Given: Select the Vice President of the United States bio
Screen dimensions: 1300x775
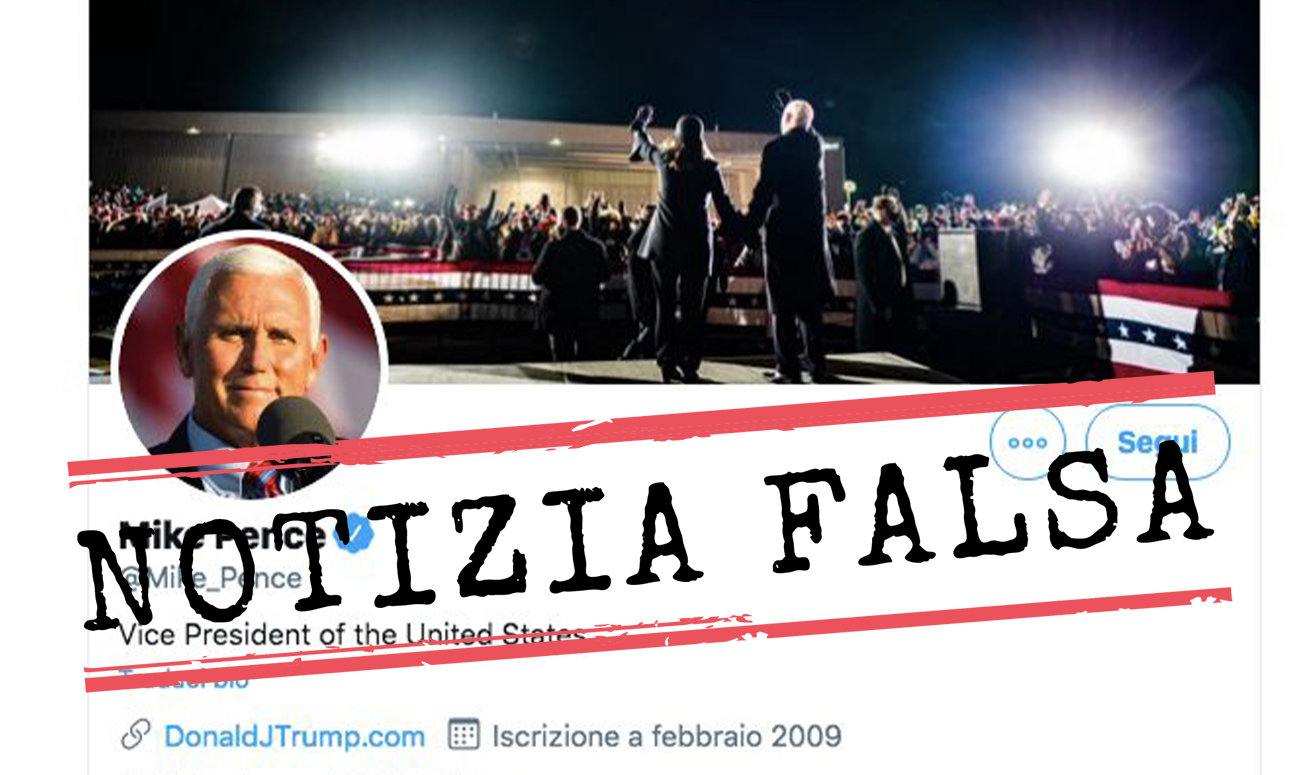Looking at the screenshot, I should [x=352, y=634].
